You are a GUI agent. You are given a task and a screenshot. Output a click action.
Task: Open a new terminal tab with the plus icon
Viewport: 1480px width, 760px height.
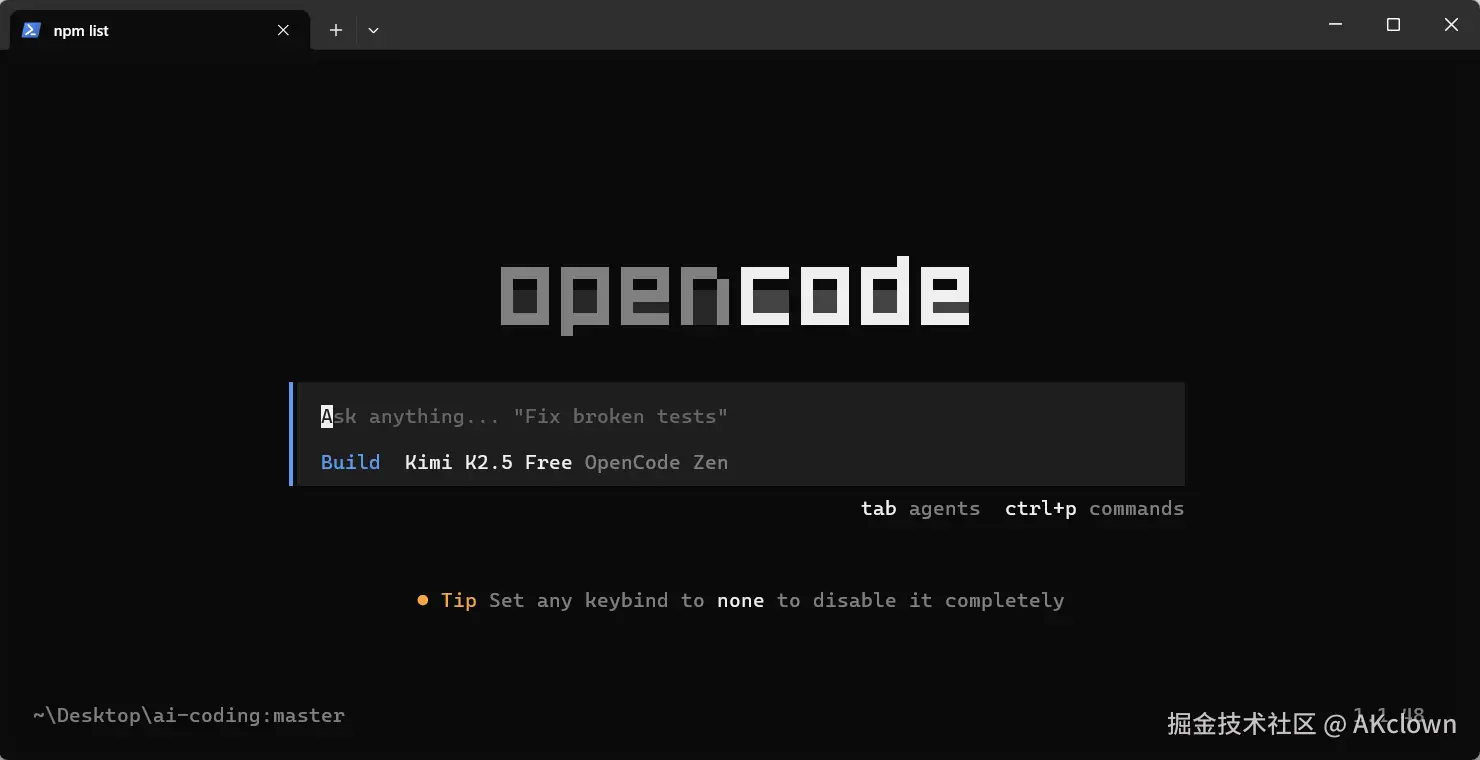click(x=336, y=30)
